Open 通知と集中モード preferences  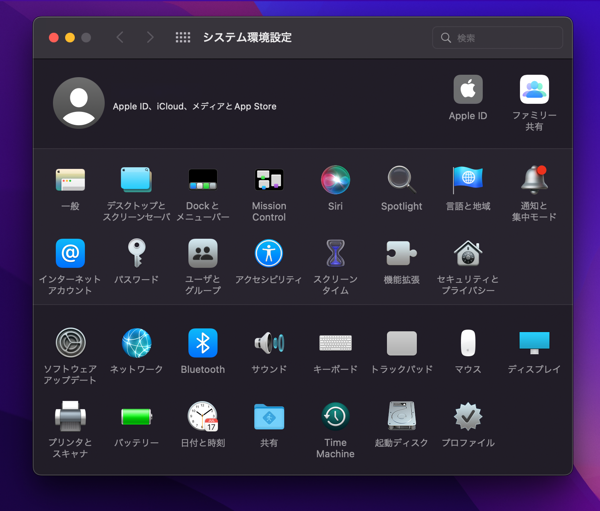pos(534,180)
